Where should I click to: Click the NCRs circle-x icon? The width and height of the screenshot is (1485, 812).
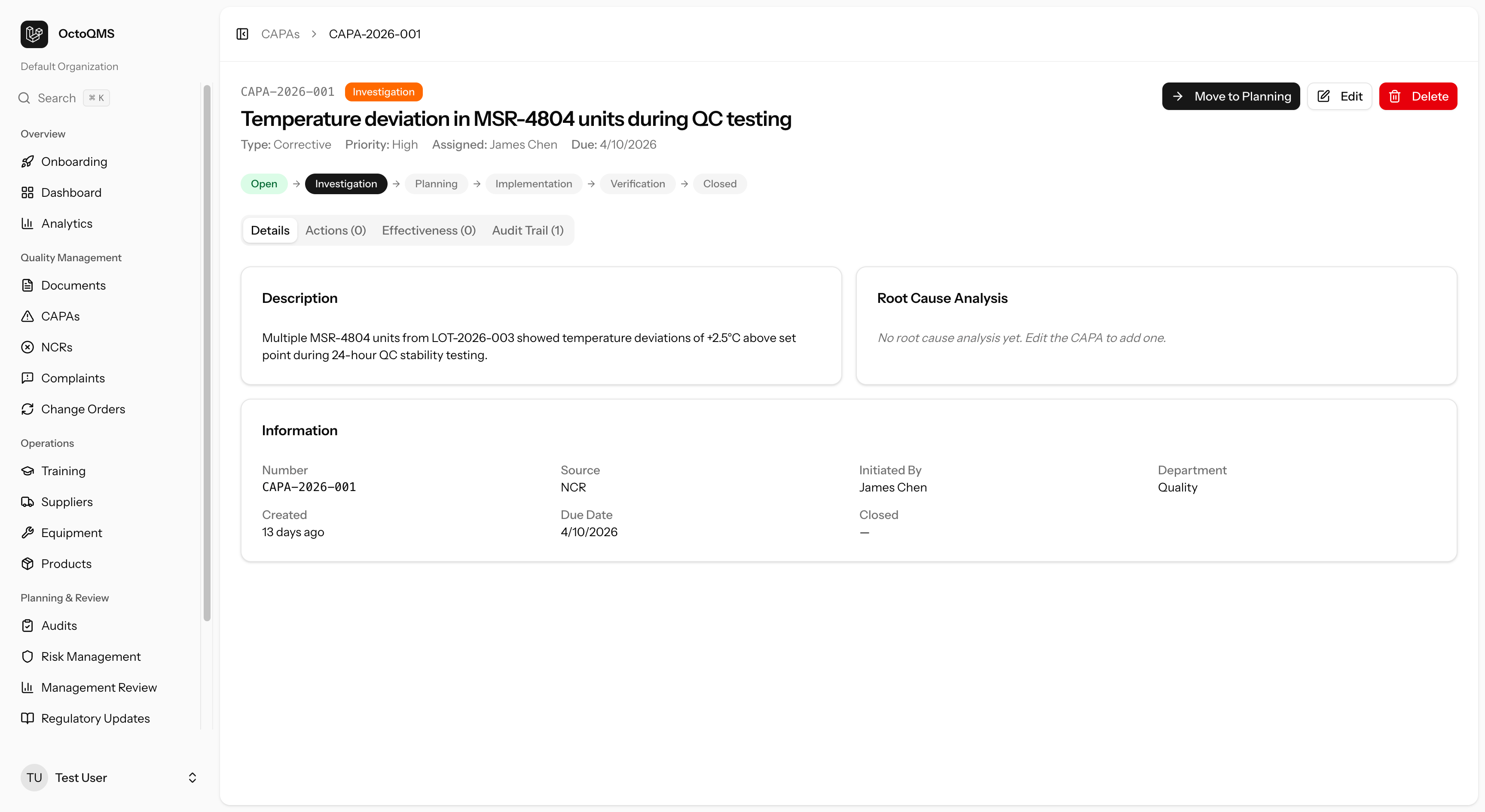point(27,348)
